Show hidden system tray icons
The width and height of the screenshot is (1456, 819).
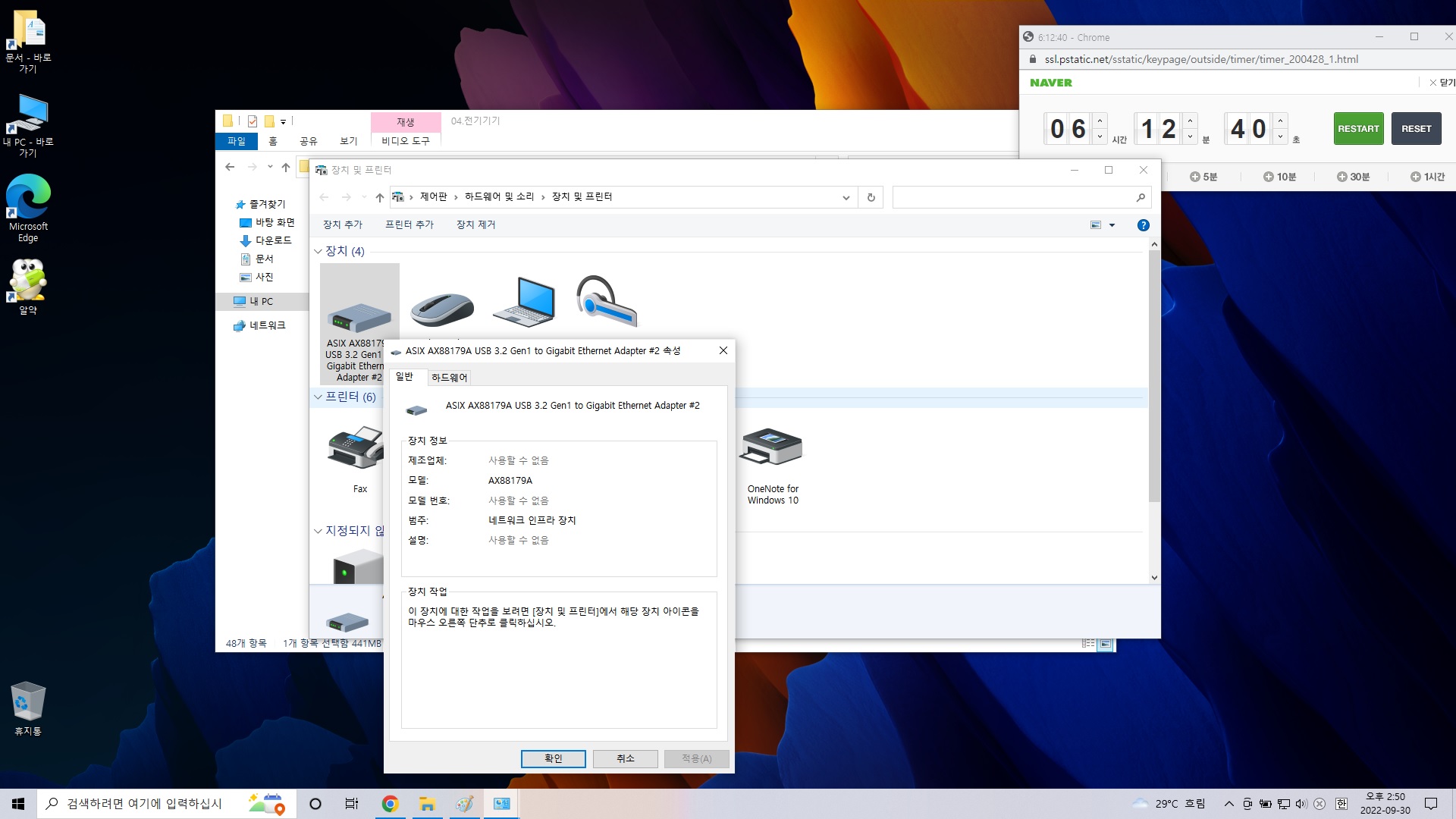pos(1228,804)
